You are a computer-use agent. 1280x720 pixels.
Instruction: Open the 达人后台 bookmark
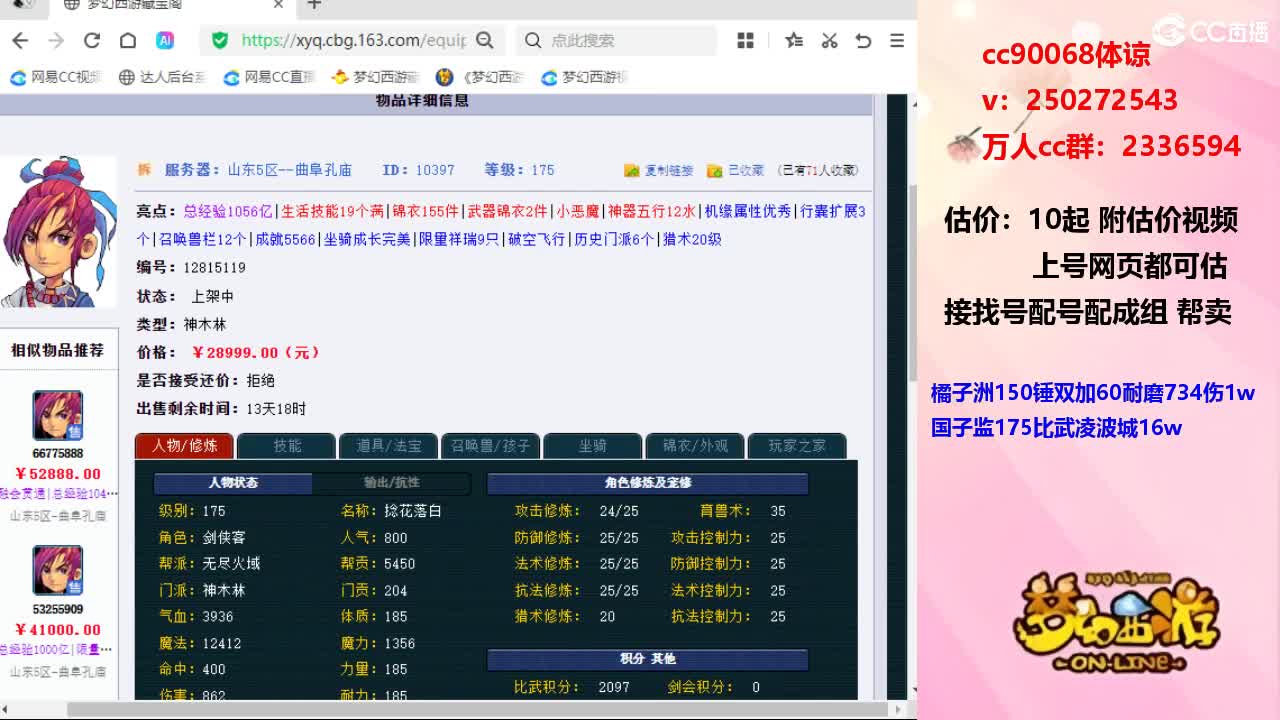[162, 77]
